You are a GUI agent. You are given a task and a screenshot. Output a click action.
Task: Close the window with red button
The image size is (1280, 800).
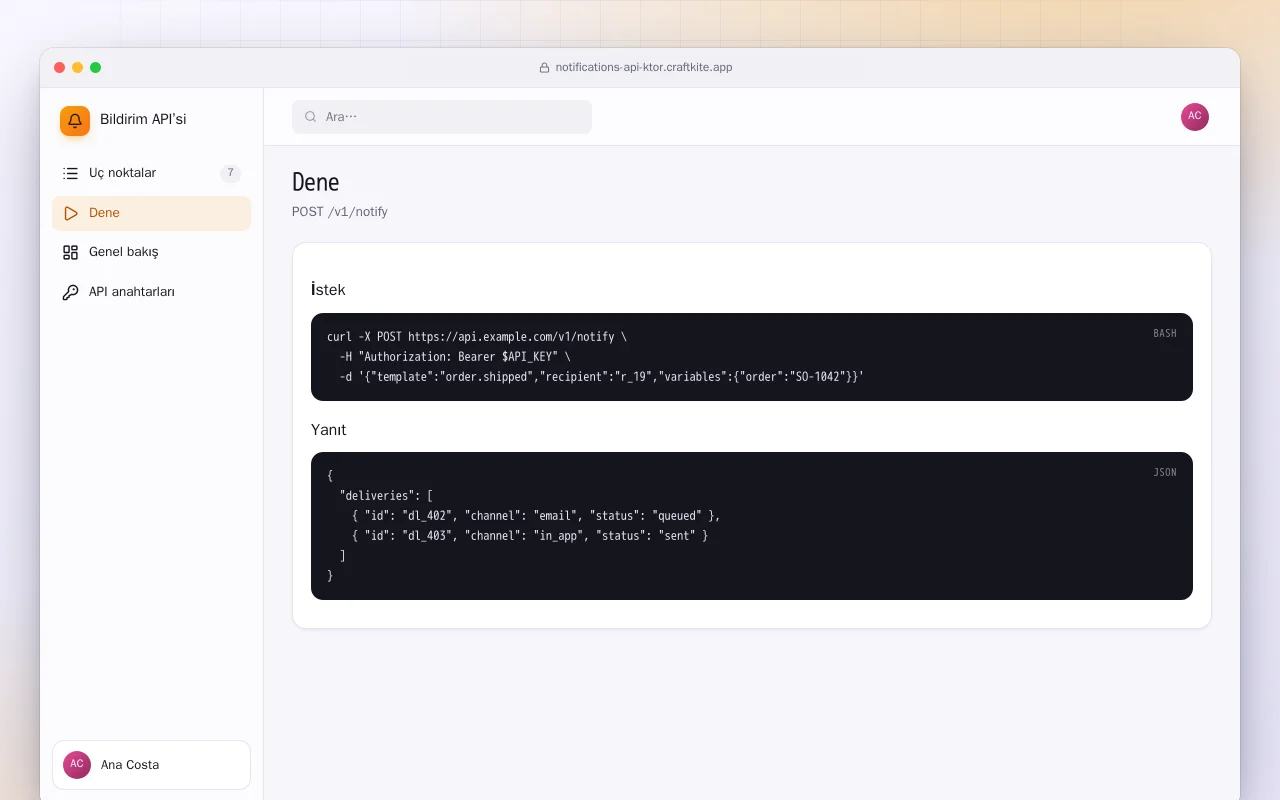click(x=60, y=68)
